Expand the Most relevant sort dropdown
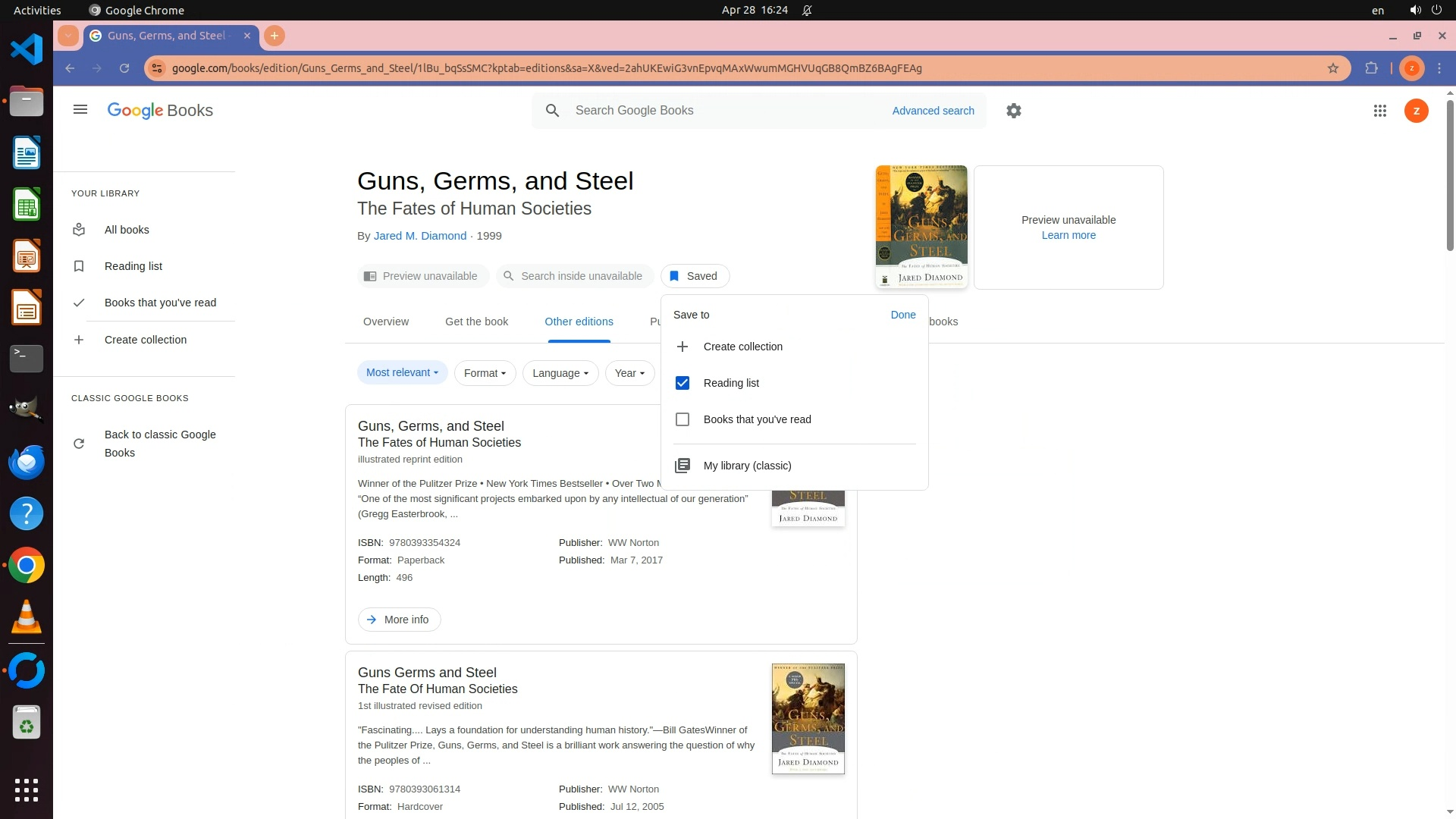This screenshot has width=1456, height=819. point(402,372)
